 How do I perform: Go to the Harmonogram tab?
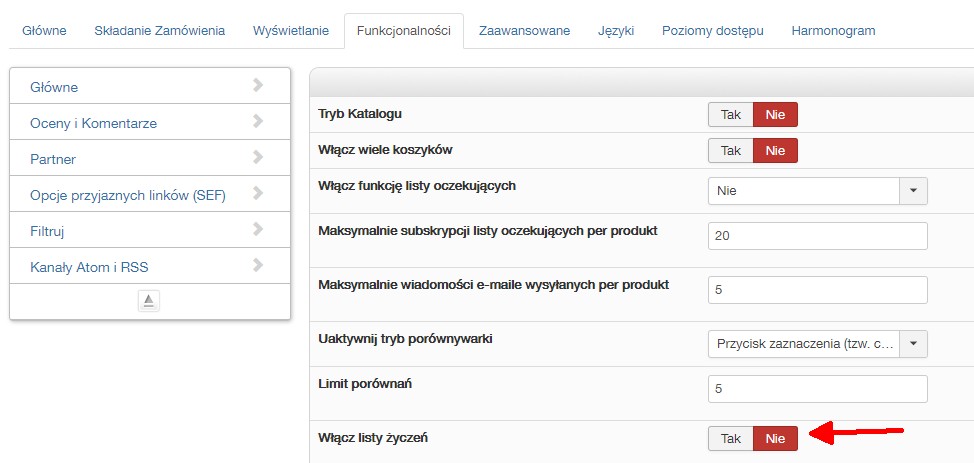coord(833,30)
